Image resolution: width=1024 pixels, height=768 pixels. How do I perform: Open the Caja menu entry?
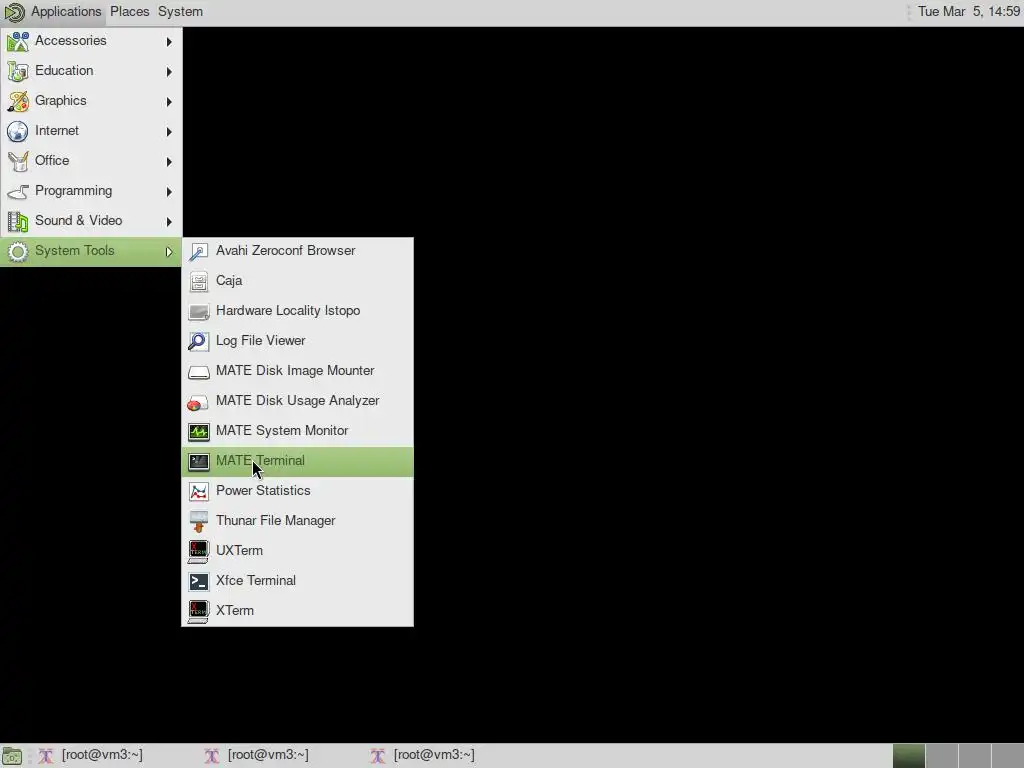(x=297, y=281)
